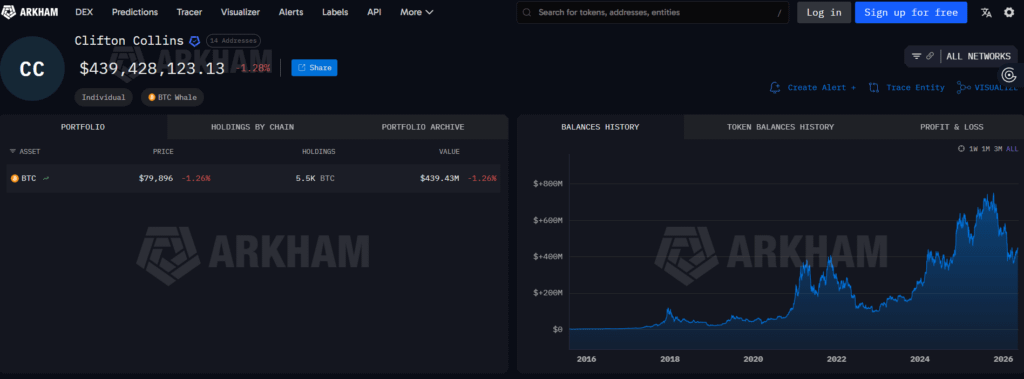Open the language translation icon
The image size is (1024, 379).
986,12
